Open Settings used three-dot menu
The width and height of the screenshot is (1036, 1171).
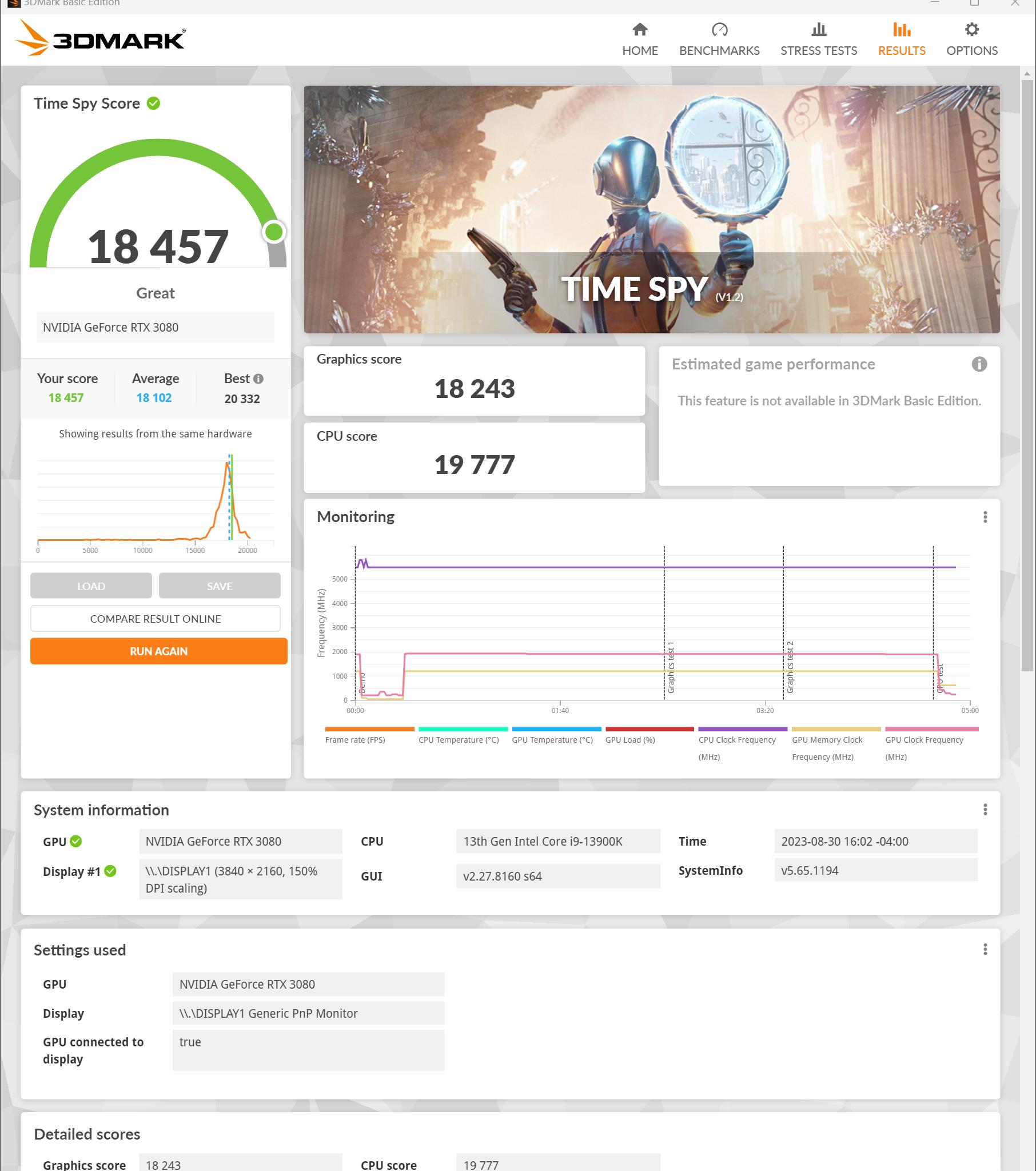[985, 949]
